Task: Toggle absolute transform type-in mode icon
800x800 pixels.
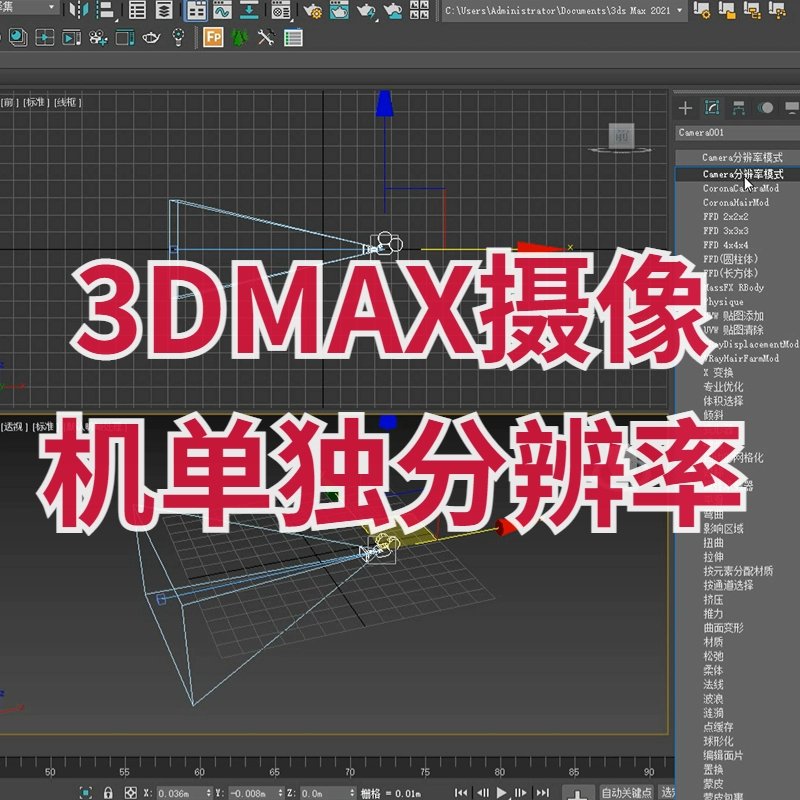Action: pyautogui.click(x=131, y=793)
